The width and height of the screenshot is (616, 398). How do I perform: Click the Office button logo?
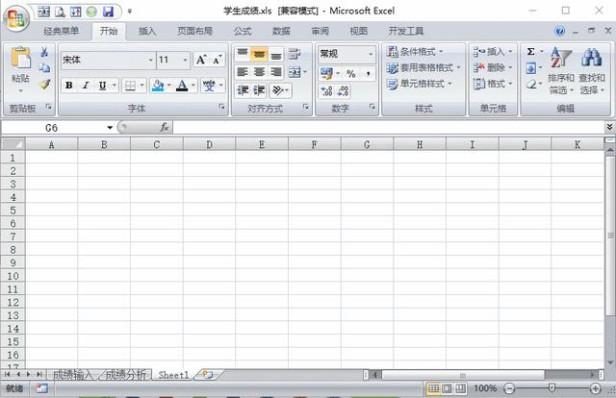point(16,18)
